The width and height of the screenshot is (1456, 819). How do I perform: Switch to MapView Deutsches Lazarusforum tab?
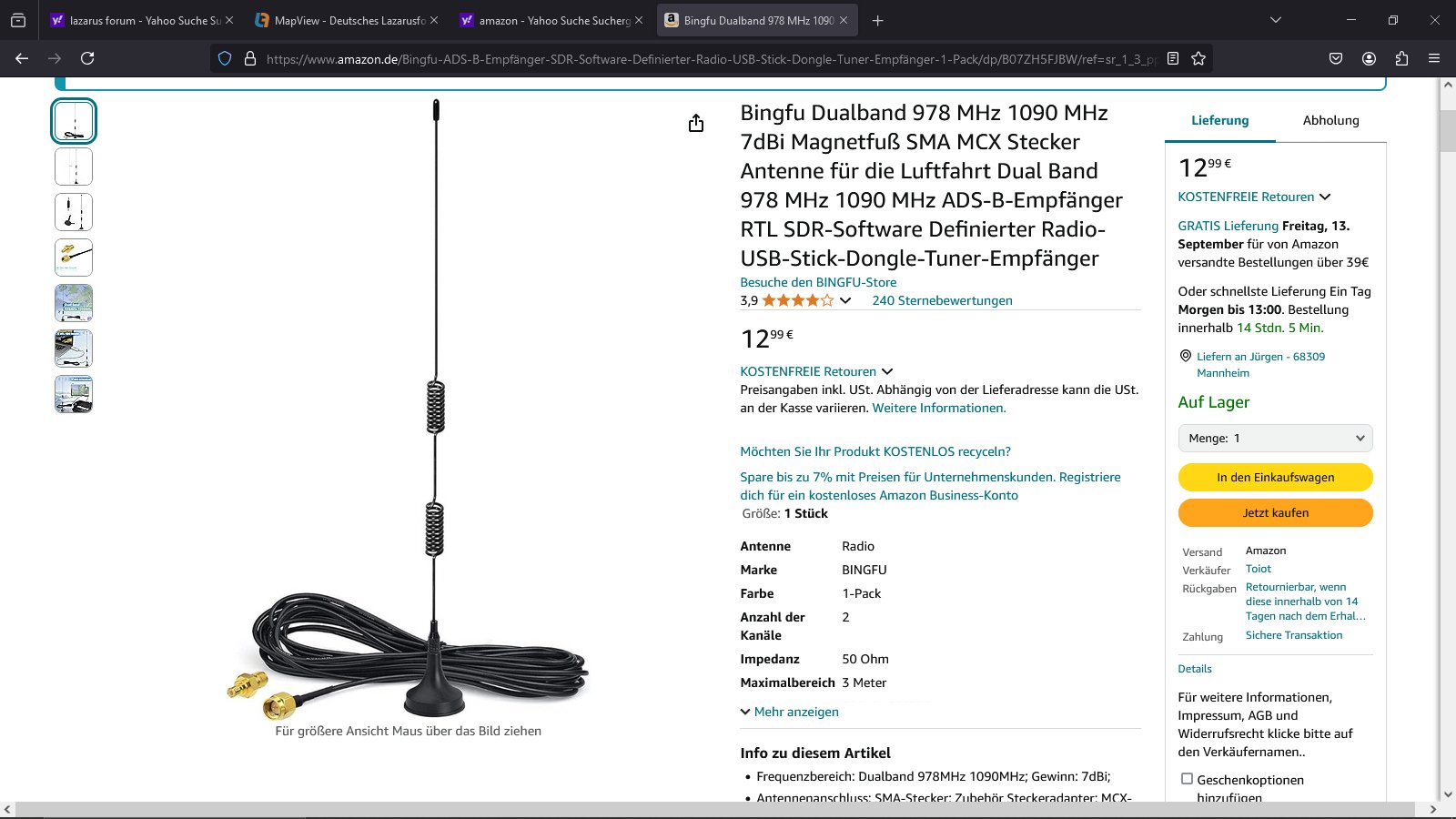pos(346,20)
